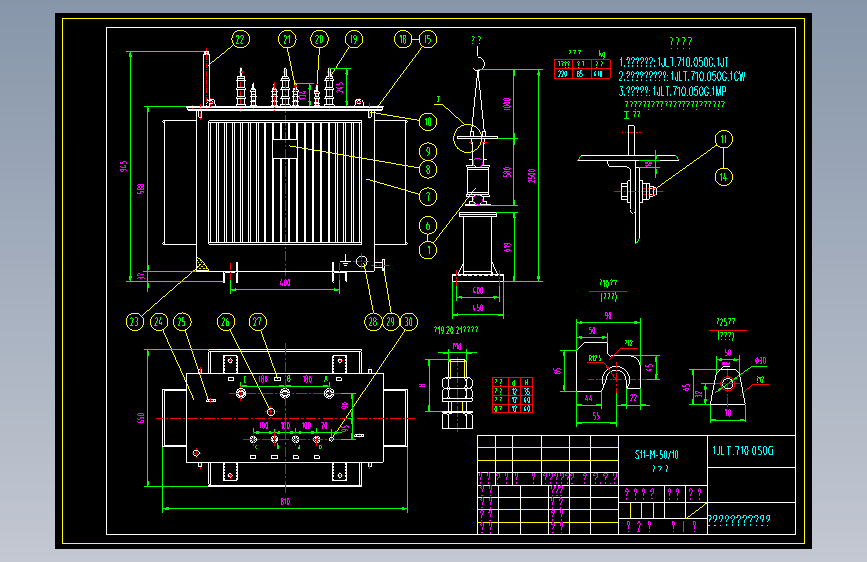Select balloon number 1
867x562 pixels.
point(427,250)
